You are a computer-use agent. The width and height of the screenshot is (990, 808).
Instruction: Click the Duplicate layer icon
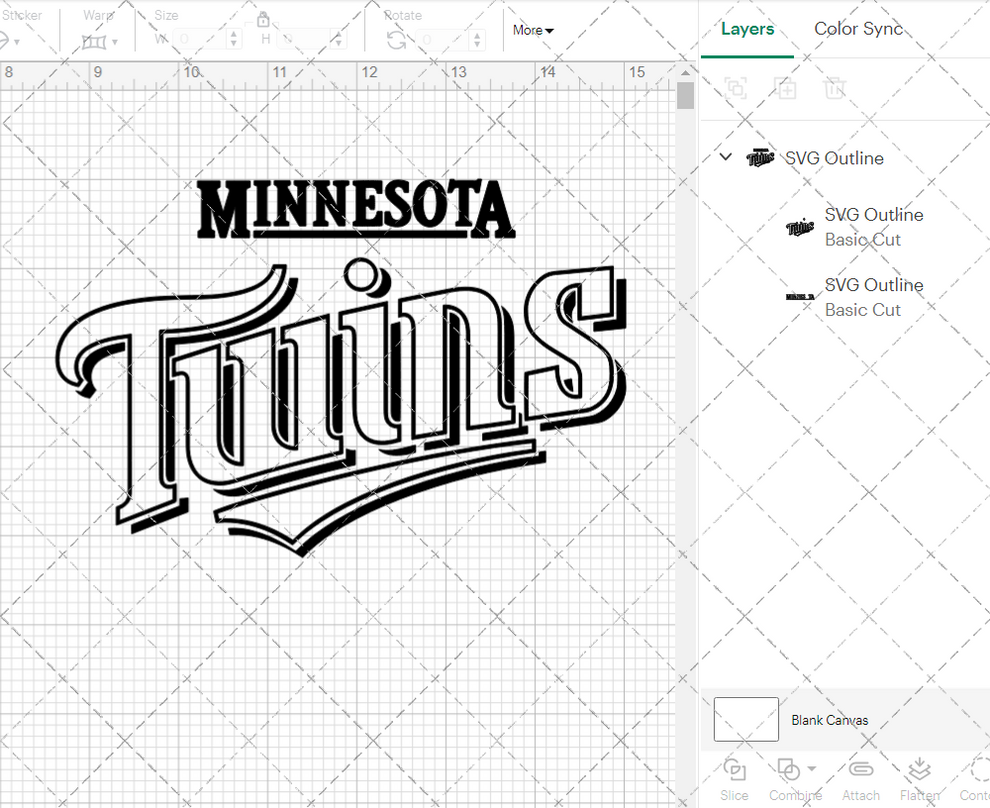(785, 88)
